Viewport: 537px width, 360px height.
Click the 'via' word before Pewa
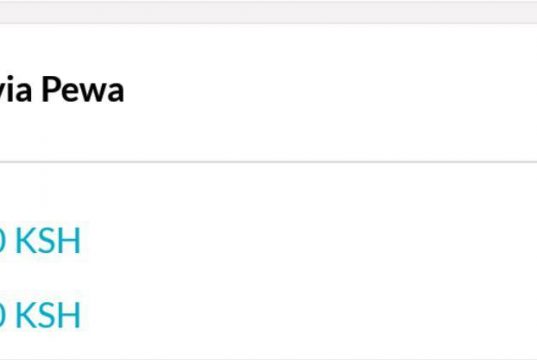(16, 89)
